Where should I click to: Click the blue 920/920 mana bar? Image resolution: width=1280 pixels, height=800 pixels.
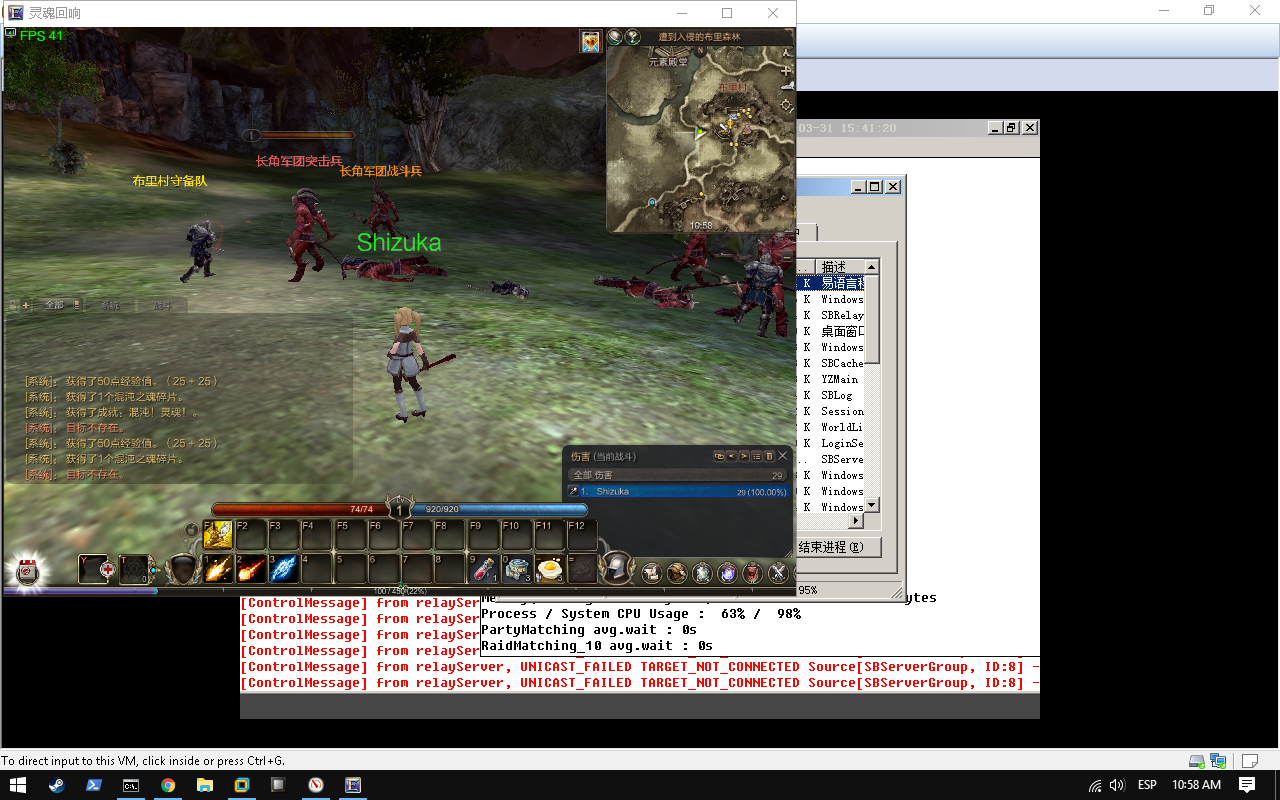click(500, 509)
